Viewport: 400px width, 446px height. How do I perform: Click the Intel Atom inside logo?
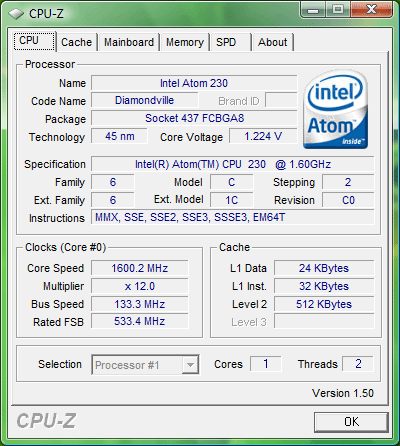click(336, 109)
